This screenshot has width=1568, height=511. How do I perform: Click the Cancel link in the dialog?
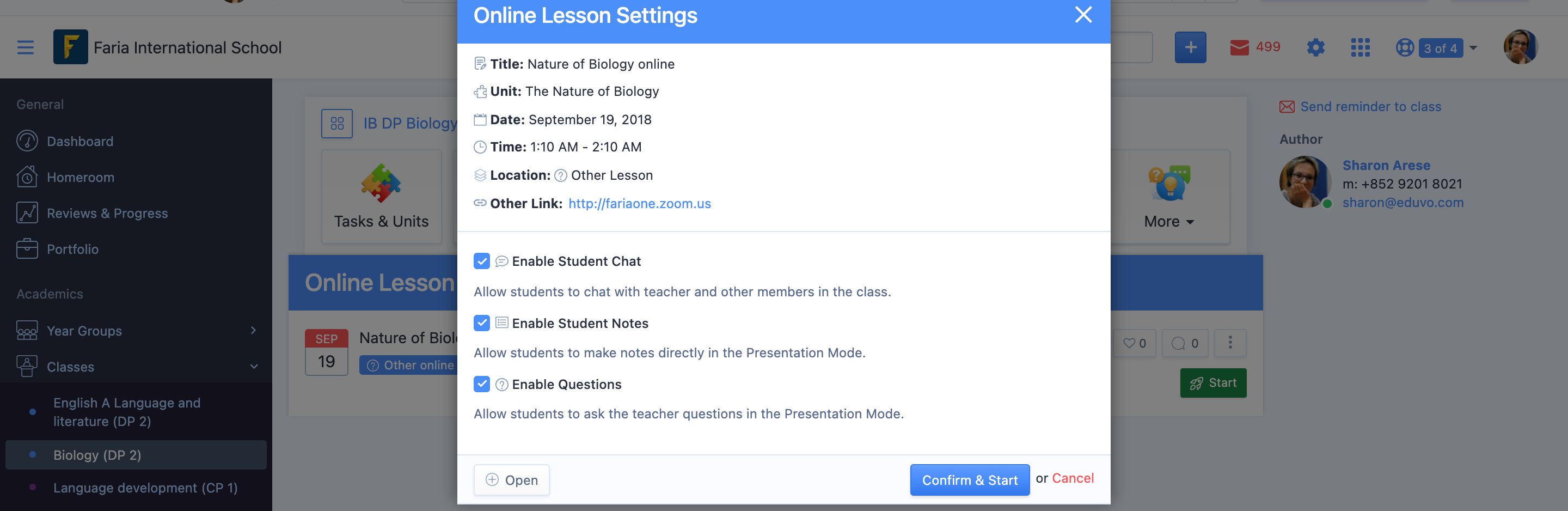[x=1073, y=478]
